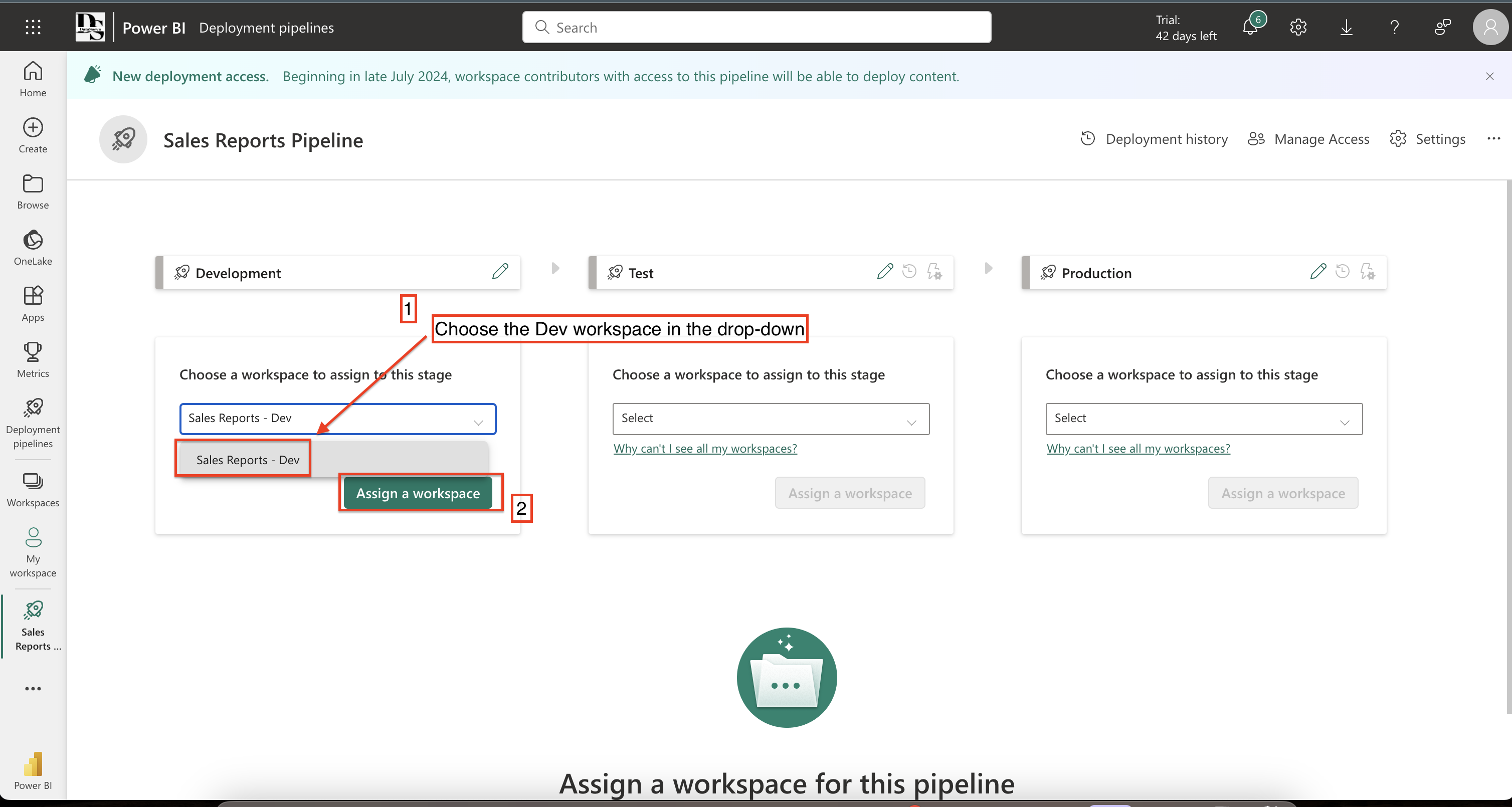Screen dimensions: 1512x807
Task: Open Test stage deployment history icon
Action: [x=909, y=272]
